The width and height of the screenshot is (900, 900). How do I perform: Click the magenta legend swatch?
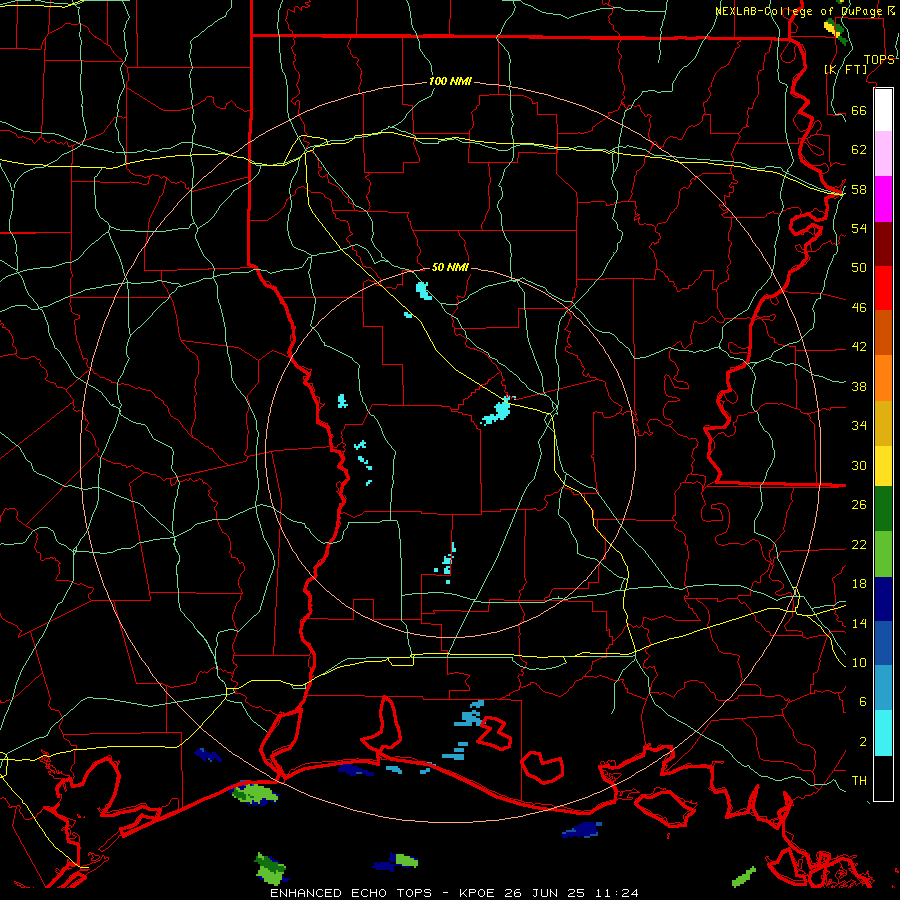click(x=883, y=199)
